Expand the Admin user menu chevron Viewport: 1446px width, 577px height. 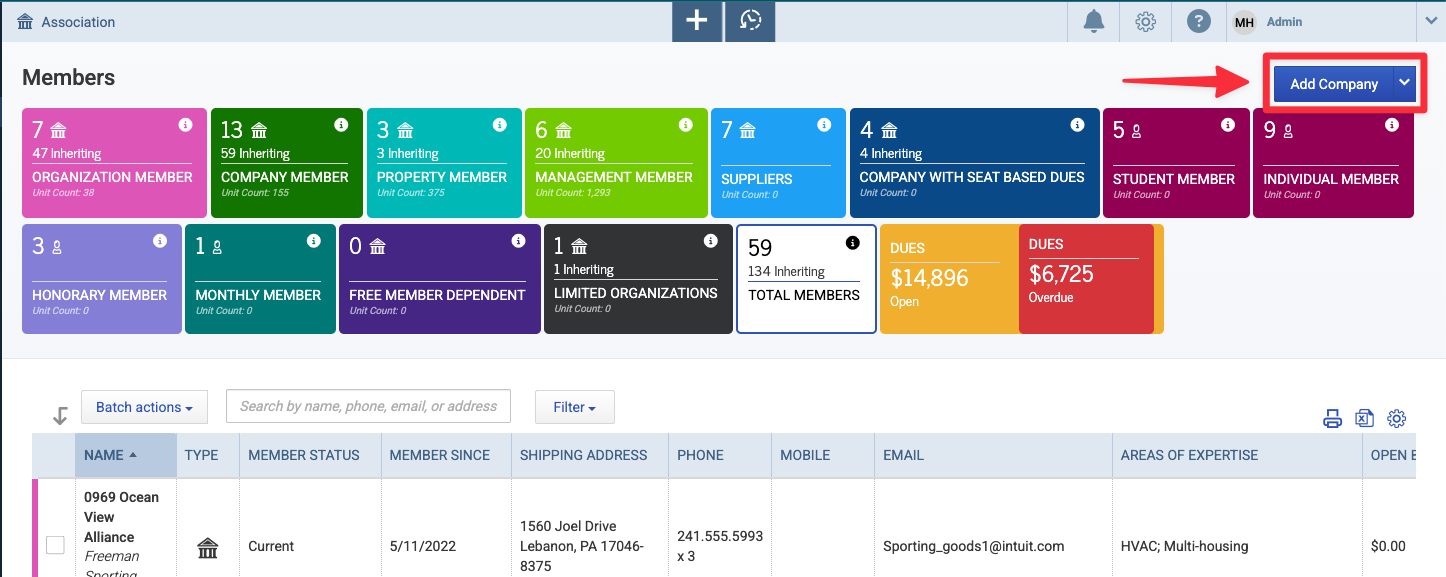click(x=1430, y=21)
